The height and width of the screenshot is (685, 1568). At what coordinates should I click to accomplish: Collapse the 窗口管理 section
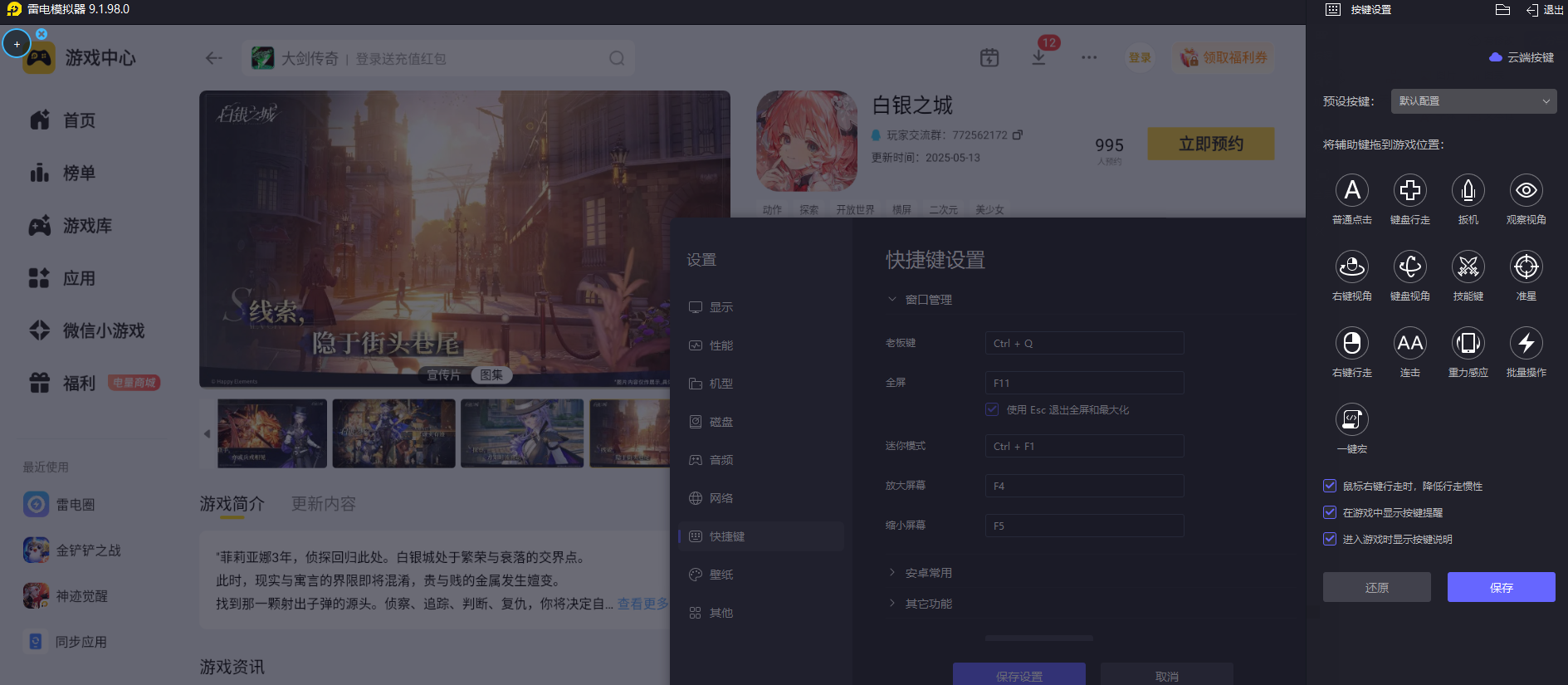(892, 299)
